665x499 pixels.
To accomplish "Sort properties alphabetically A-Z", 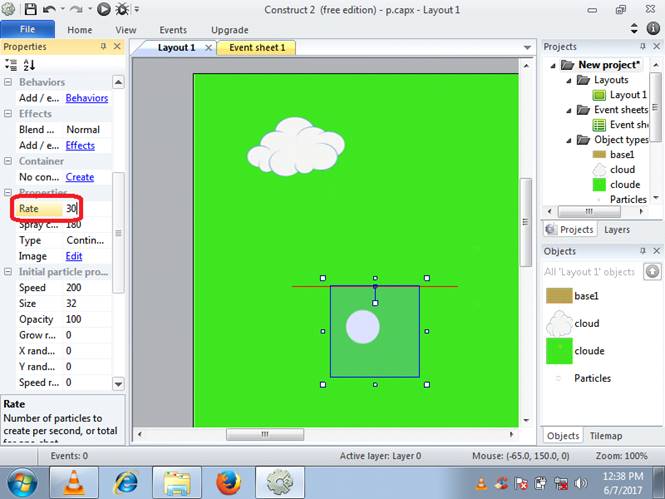I will 29,65.
